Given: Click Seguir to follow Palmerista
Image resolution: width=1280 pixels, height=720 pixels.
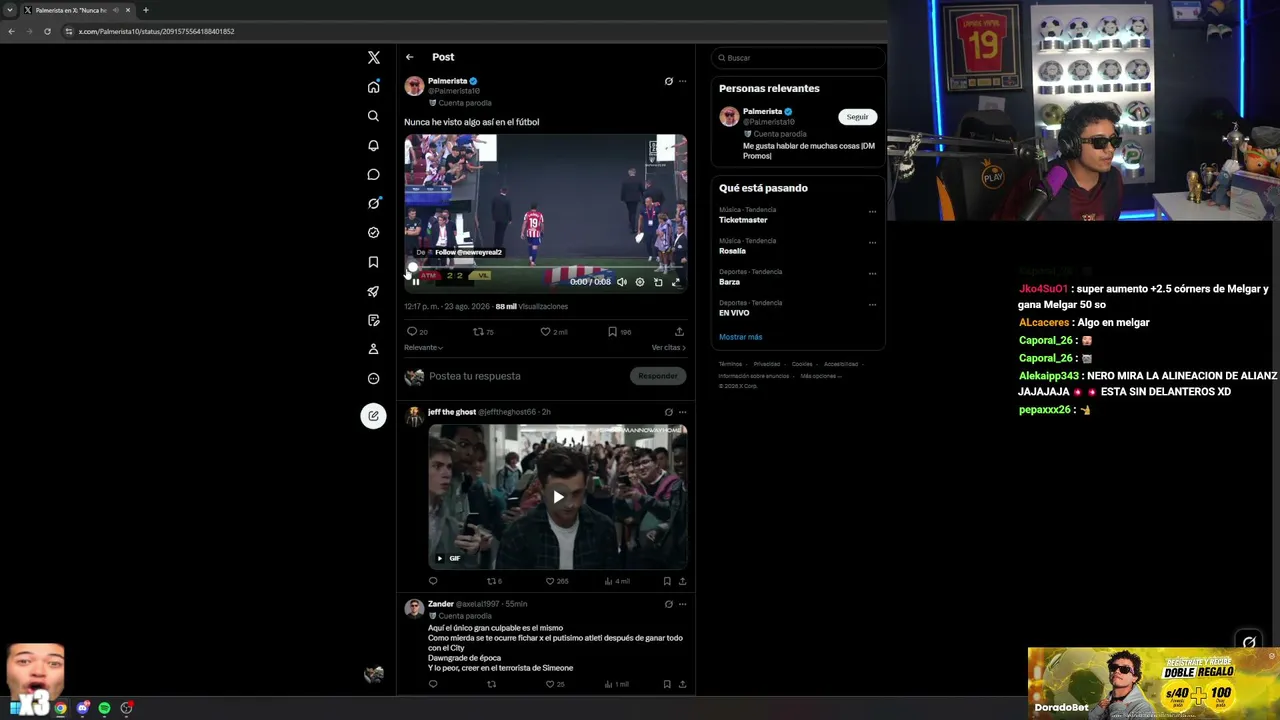Looking at the screenshot, I should click(x=857, y=117).
